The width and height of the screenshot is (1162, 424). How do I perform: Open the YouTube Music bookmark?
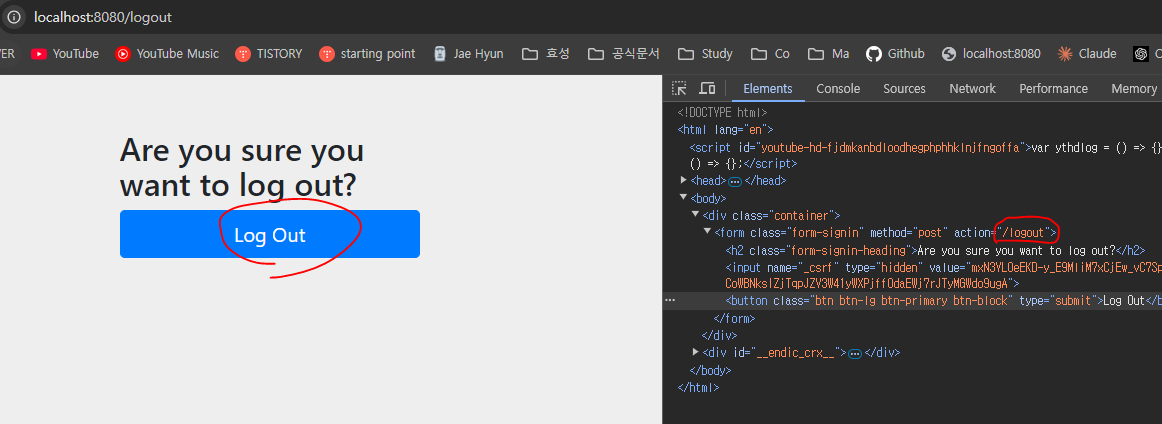[x=167, y=53]
